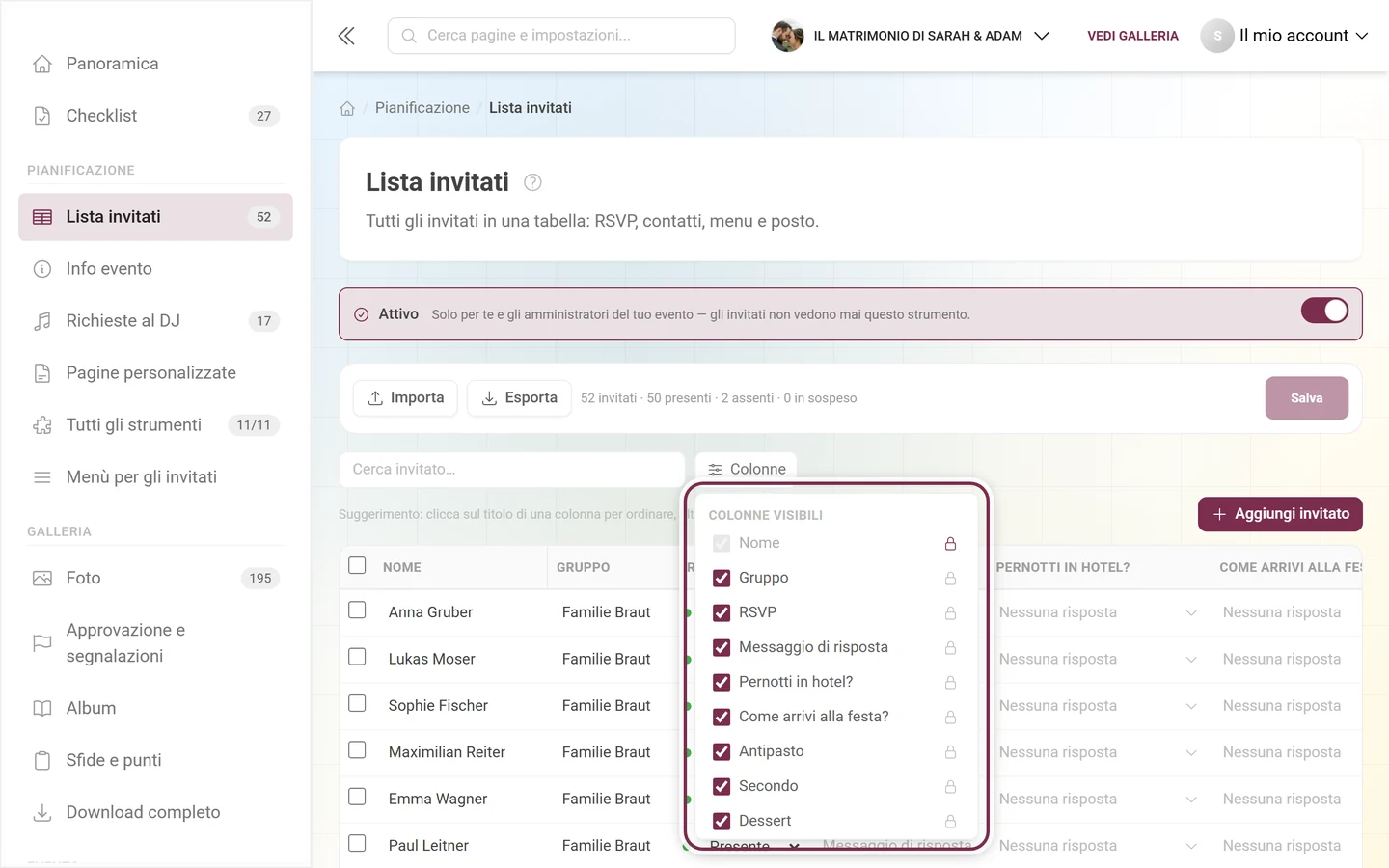Click the Download completo icon
This screenshot has width=1389, height=868.
42,813
